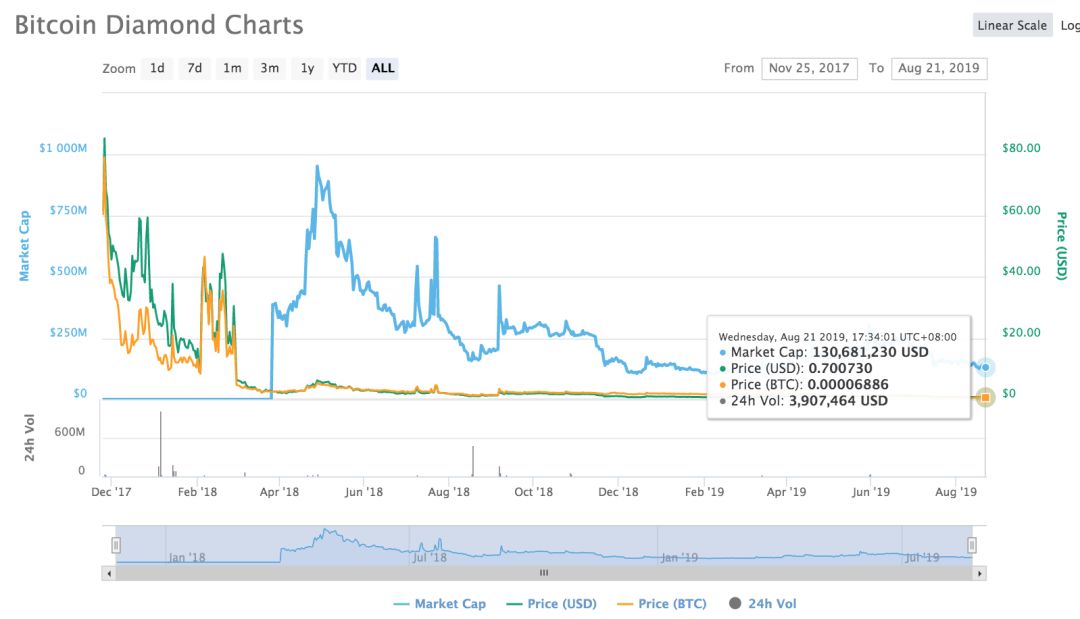Set zoom range to 1m
Screen dimensions: 1080x619
(232, 68)
